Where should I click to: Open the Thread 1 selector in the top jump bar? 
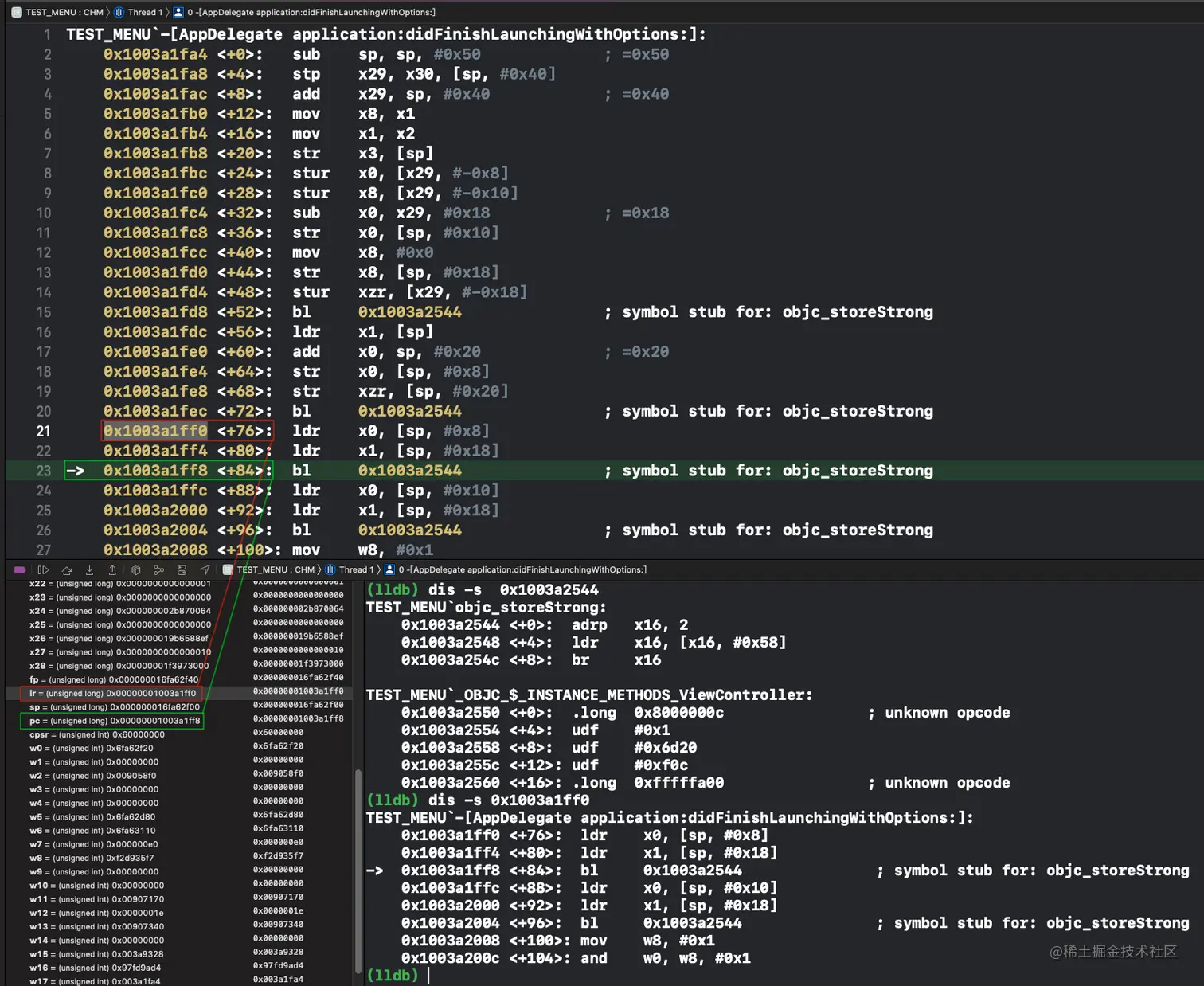point(145,12)
